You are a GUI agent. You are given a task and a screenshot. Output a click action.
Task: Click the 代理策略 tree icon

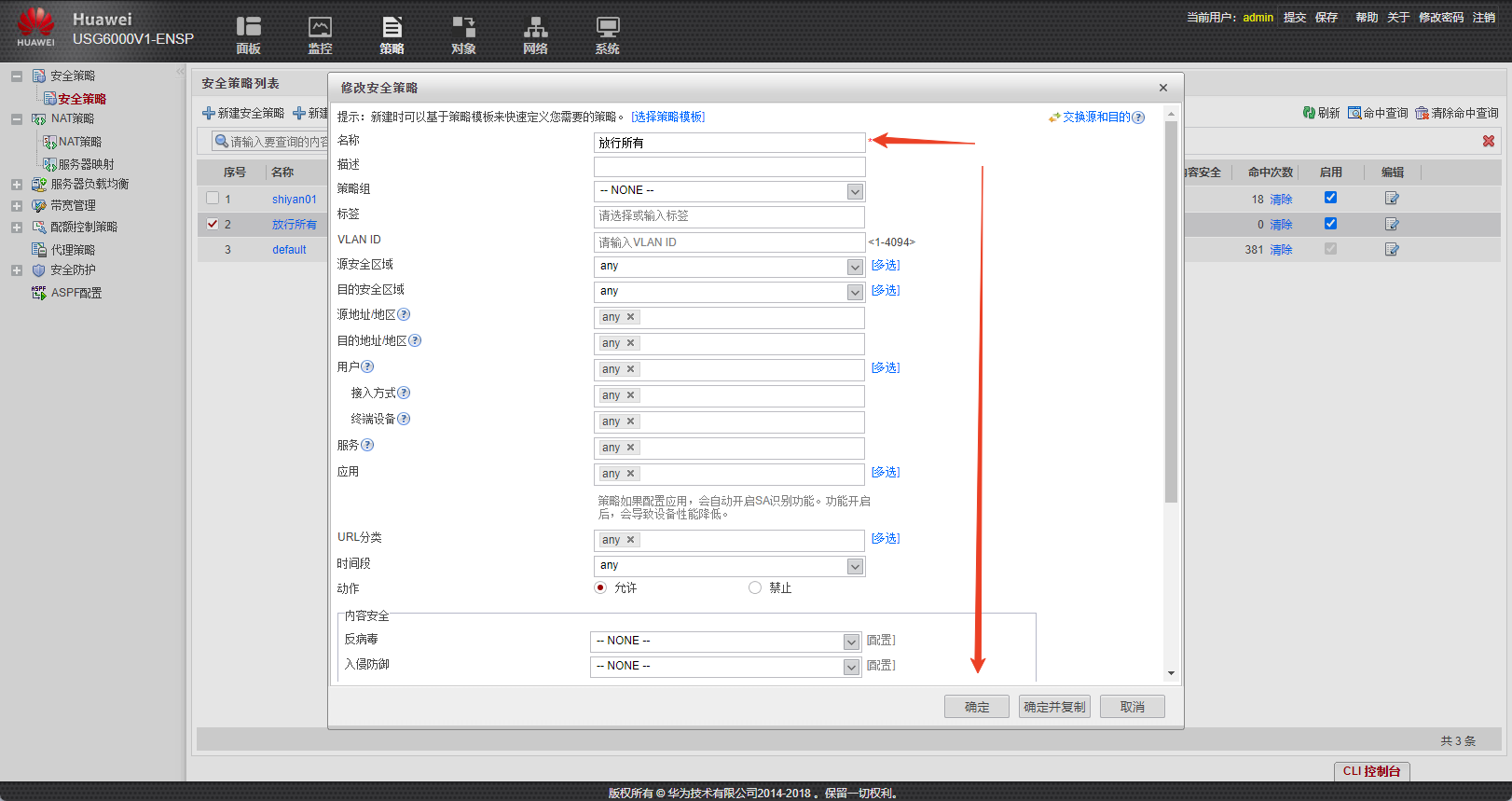click(x=39, y=249)
